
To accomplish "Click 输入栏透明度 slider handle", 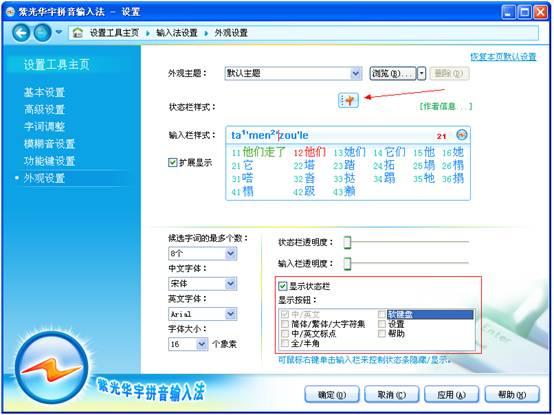I will [347, 263].
